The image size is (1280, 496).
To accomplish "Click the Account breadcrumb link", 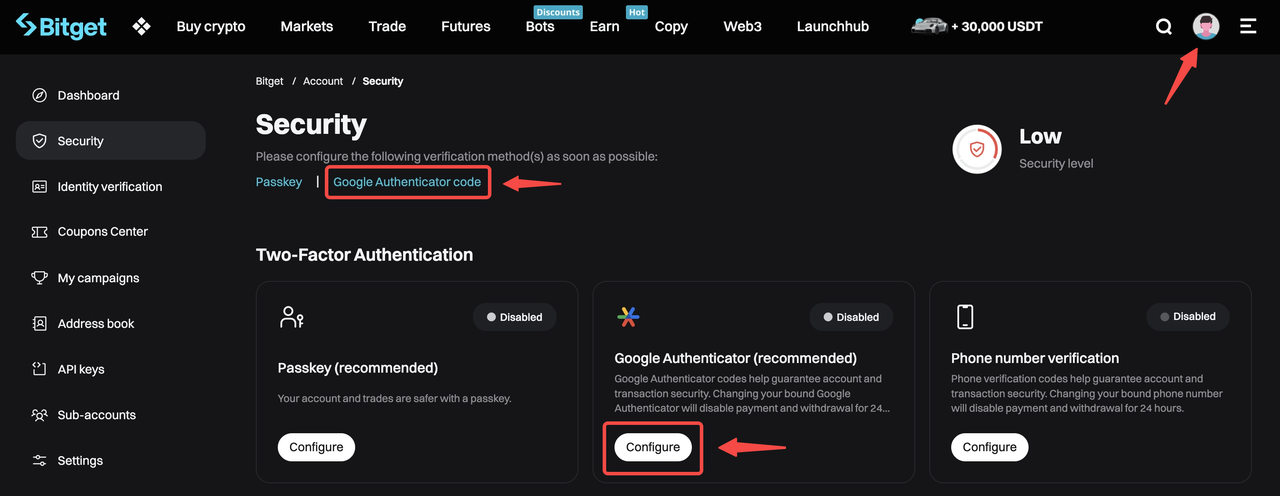I will click(323, 81).
